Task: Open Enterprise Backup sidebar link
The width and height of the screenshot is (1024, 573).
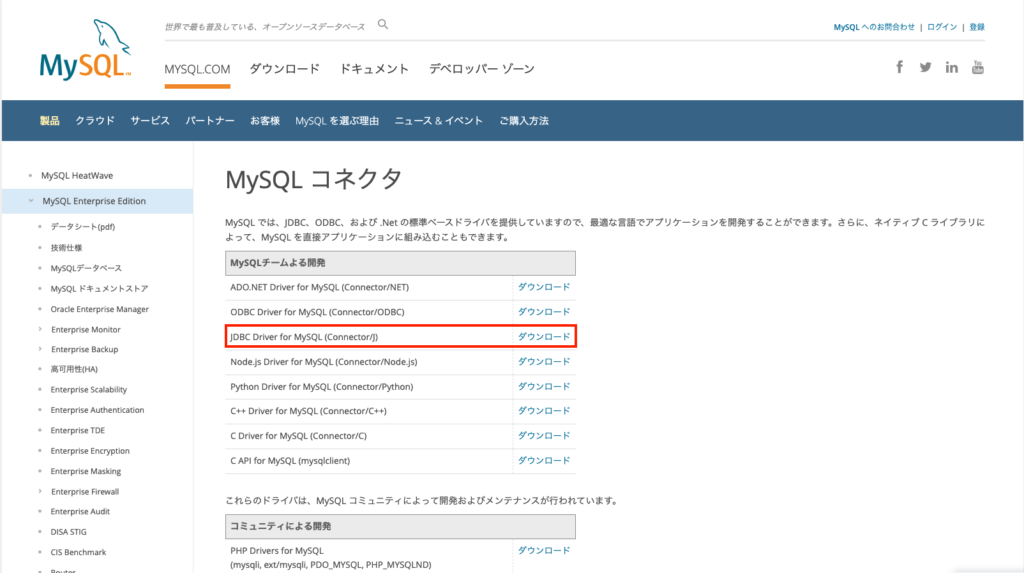Action: pos(85,349)
